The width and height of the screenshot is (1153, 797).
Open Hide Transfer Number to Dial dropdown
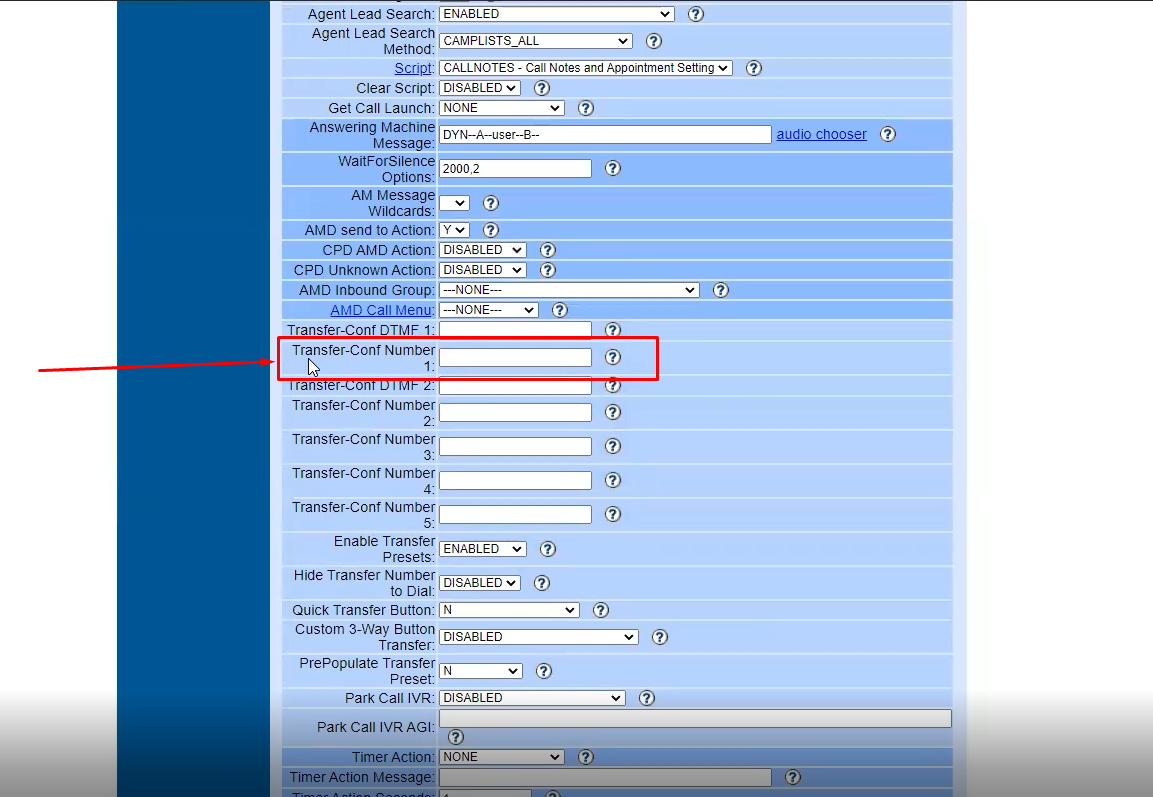point(479,583)
